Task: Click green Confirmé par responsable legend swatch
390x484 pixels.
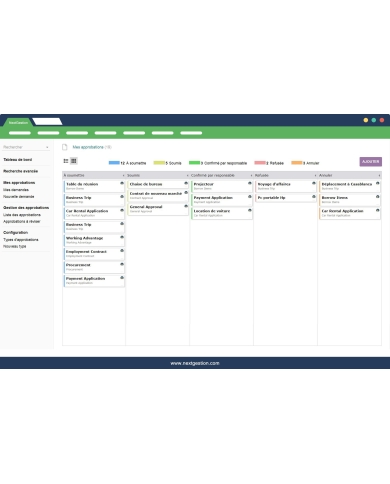Action: 194,163
